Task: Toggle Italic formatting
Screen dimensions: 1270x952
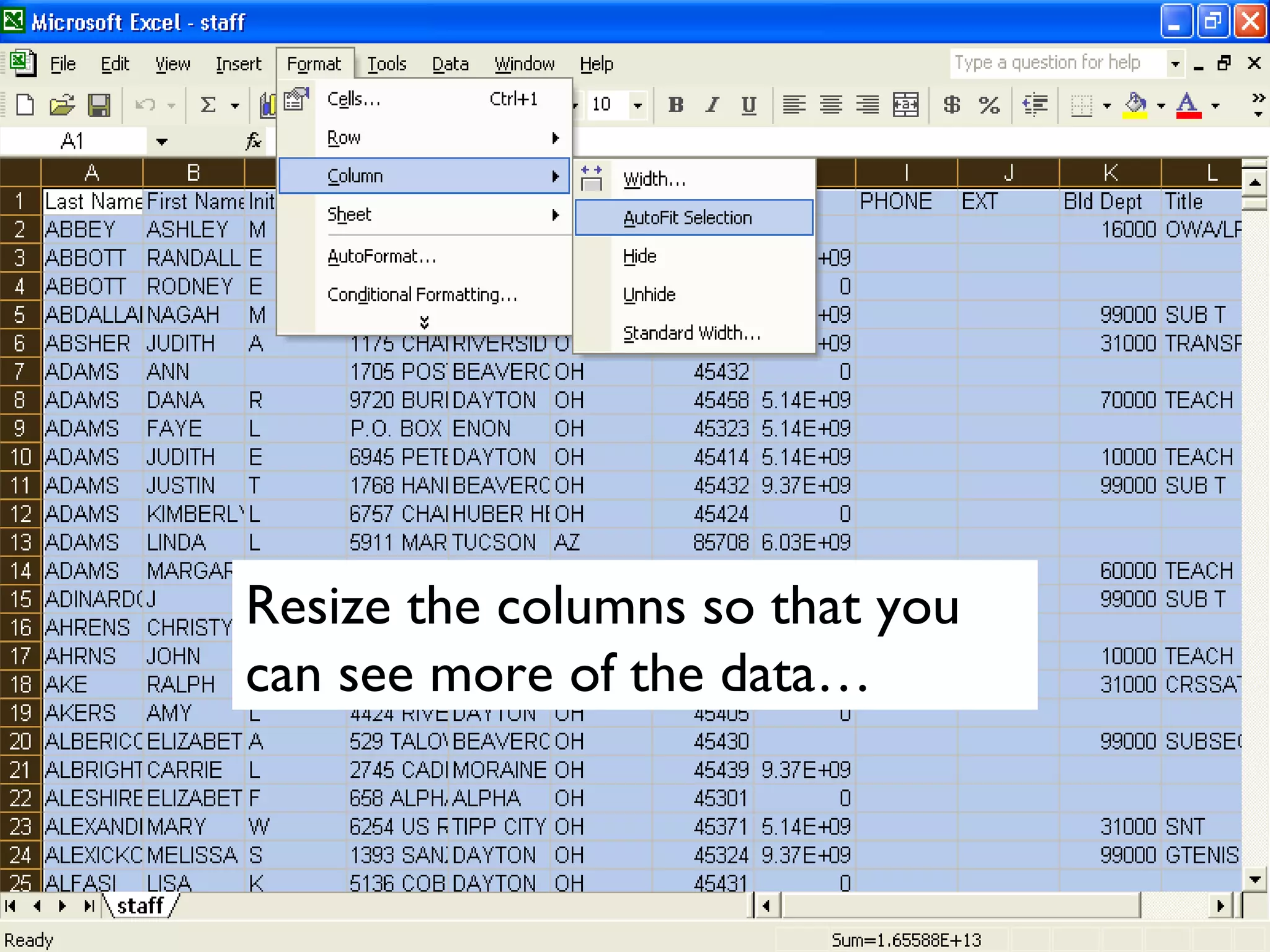Action: [713, 105]
